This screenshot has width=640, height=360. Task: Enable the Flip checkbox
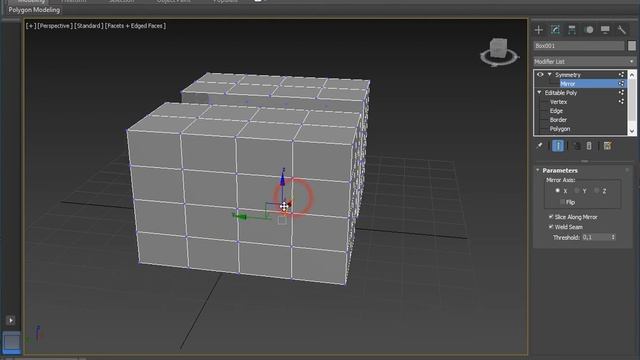[562, 202]
